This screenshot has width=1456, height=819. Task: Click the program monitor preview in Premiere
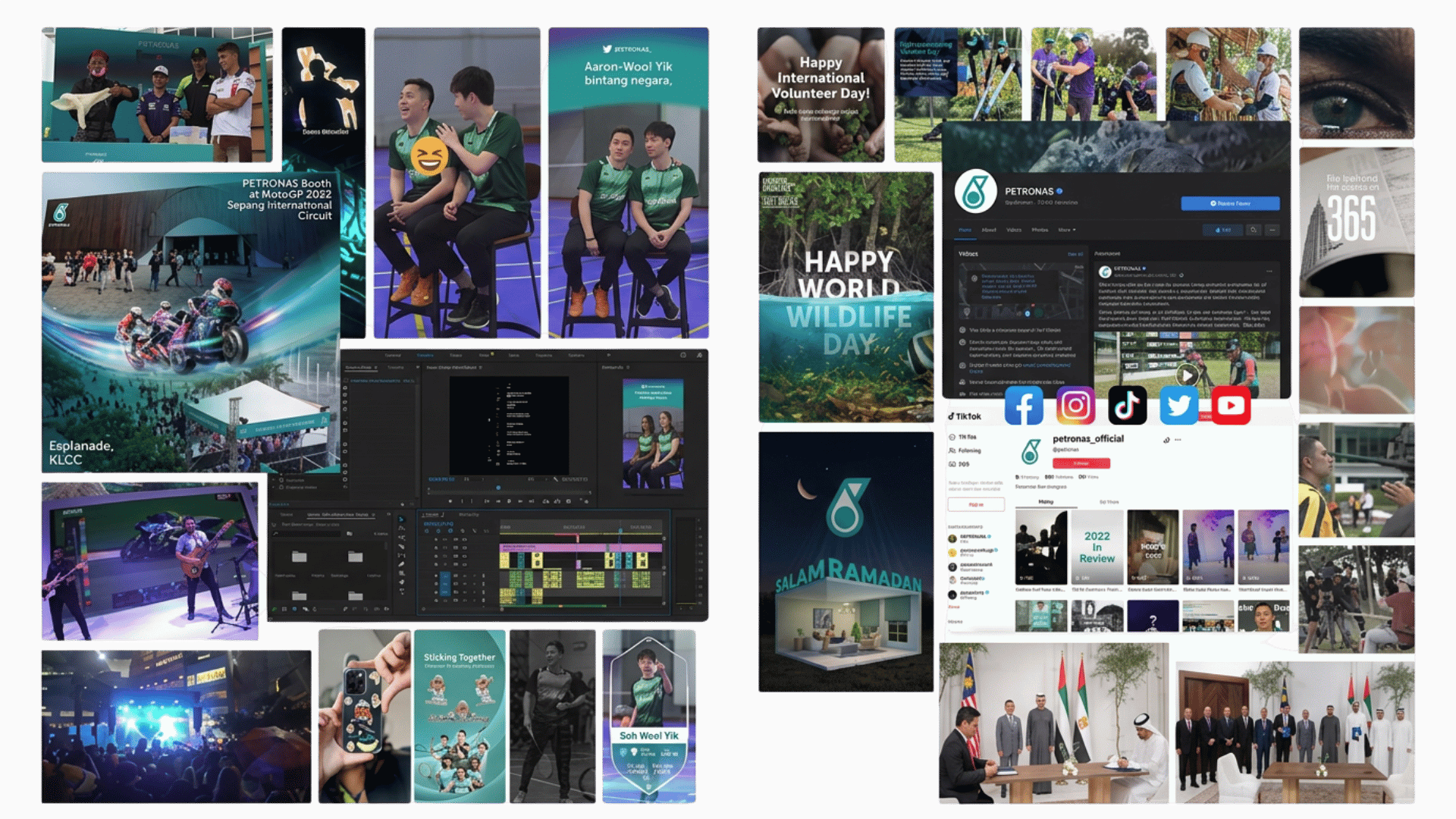pyautogui.click(x=654, y=434)
